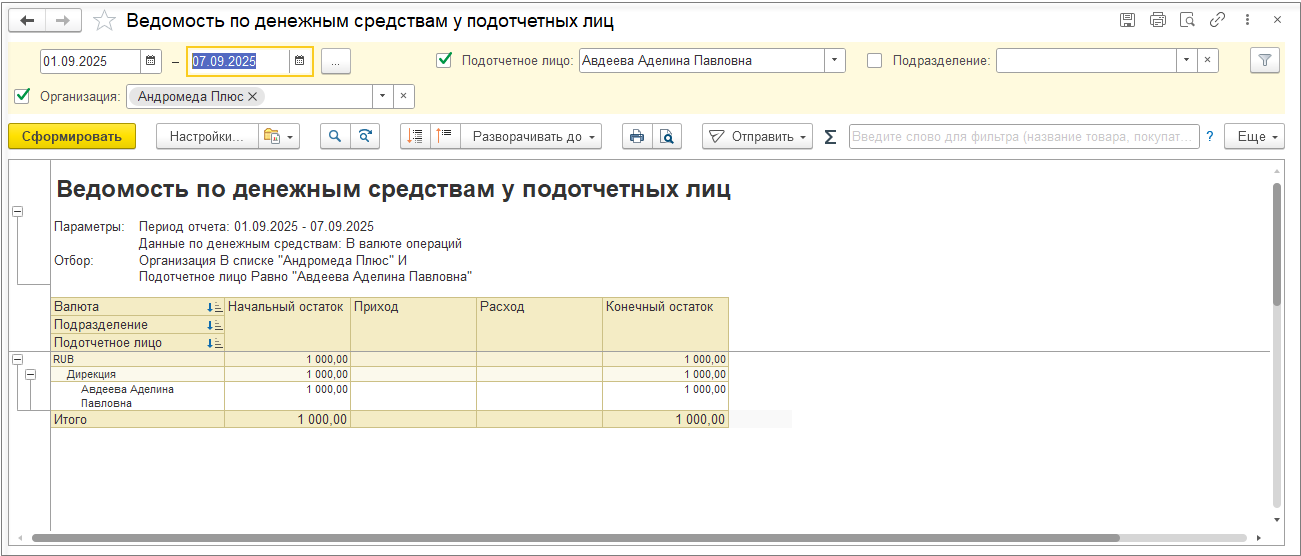1301x556 pixels.
Task: Add report to favorites with star icon
Action: [x=104, y=20]
